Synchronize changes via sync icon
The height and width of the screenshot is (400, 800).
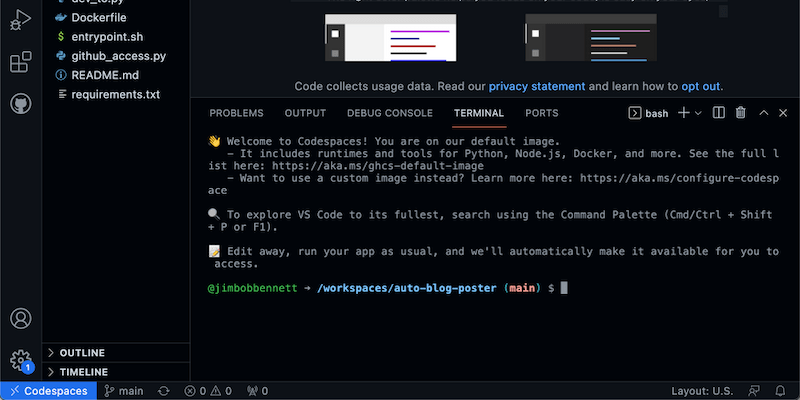[164, 391]
